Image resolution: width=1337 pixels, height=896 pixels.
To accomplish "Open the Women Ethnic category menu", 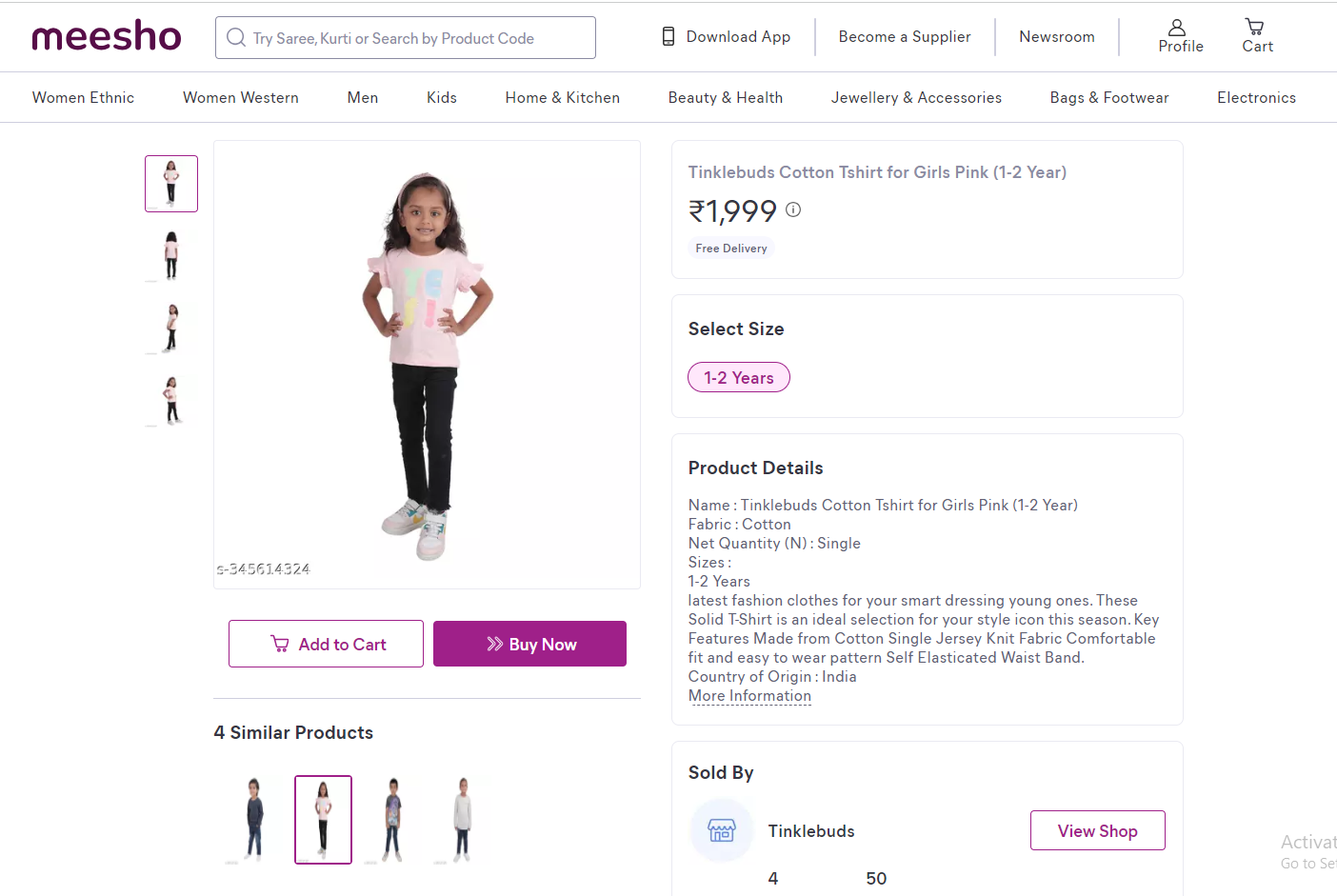I will [x=83, y=97].
